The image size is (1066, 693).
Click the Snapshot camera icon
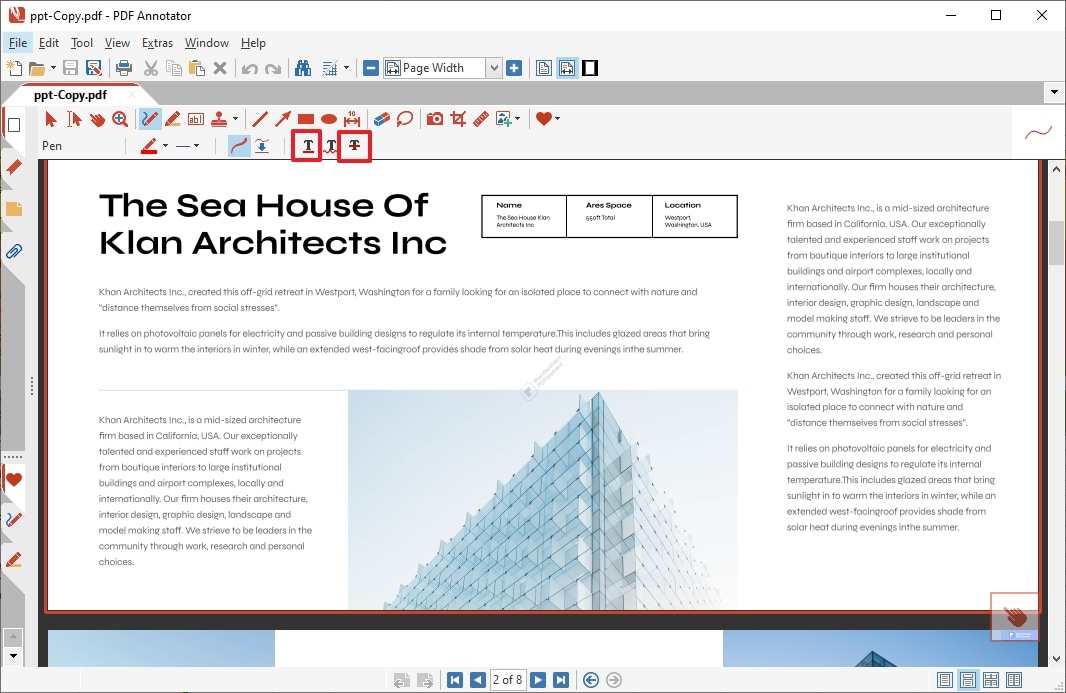(x=435, y=119)
